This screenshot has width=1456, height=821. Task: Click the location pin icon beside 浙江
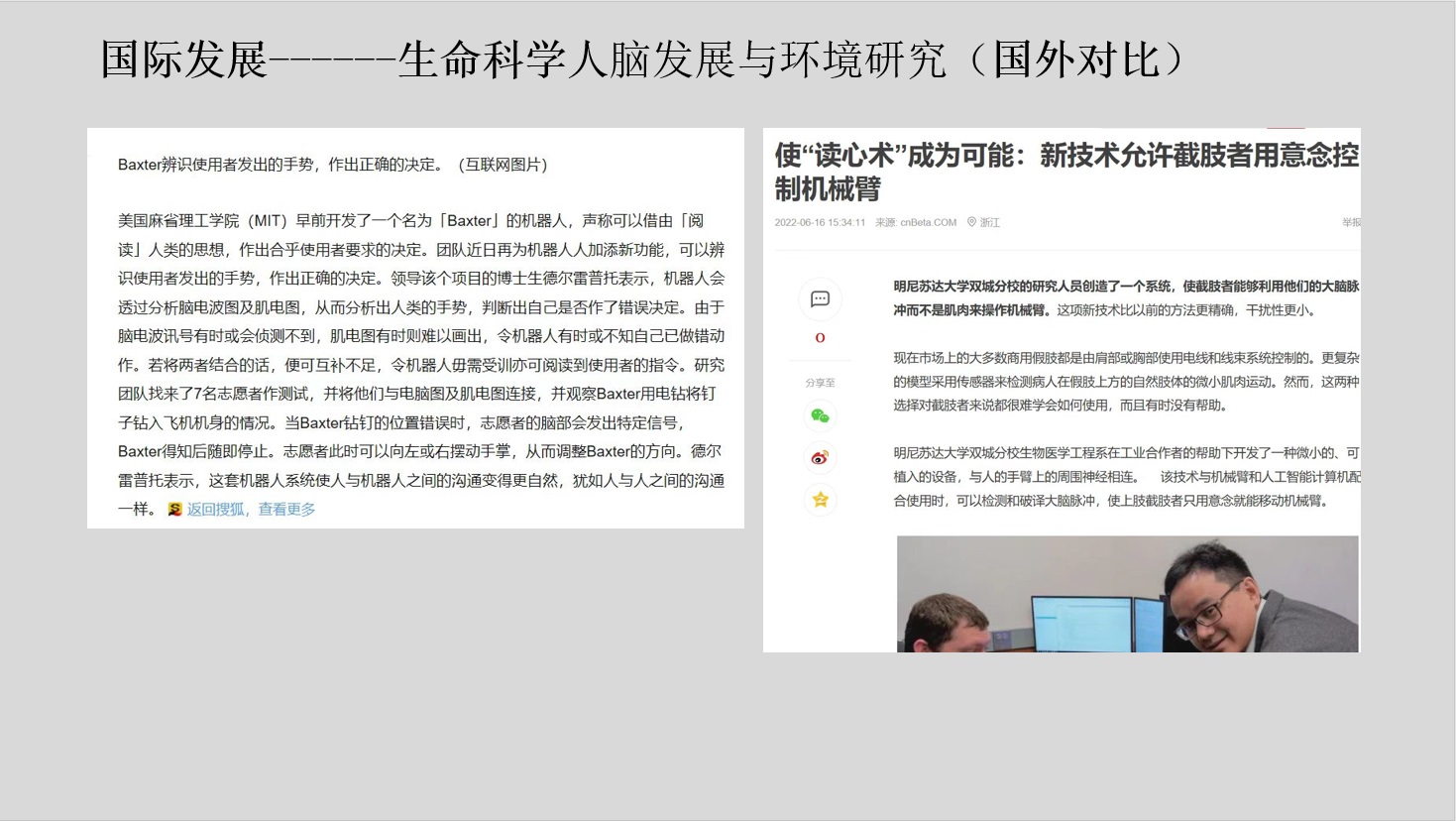coord(971,222)
